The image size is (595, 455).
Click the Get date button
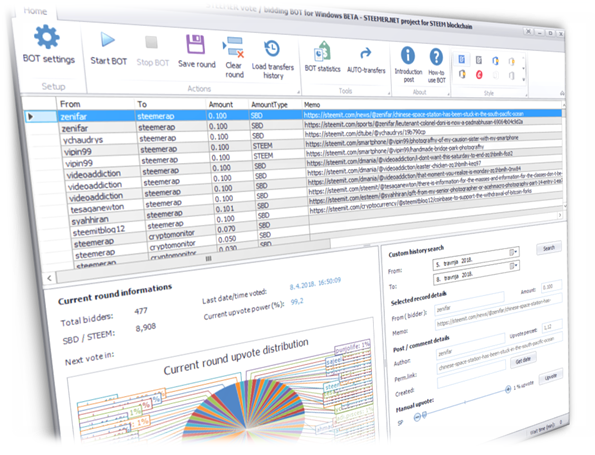point(523,361)
